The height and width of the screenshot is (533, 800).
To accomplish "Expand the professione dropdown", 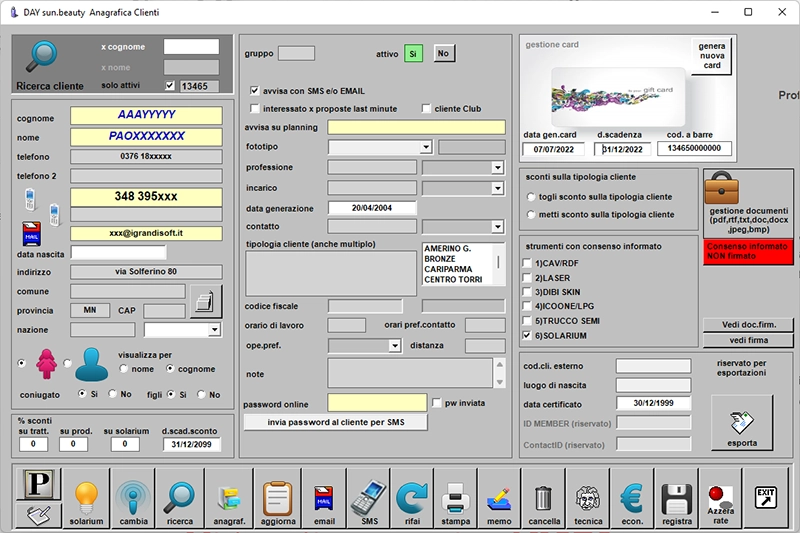I will point(497,168).
